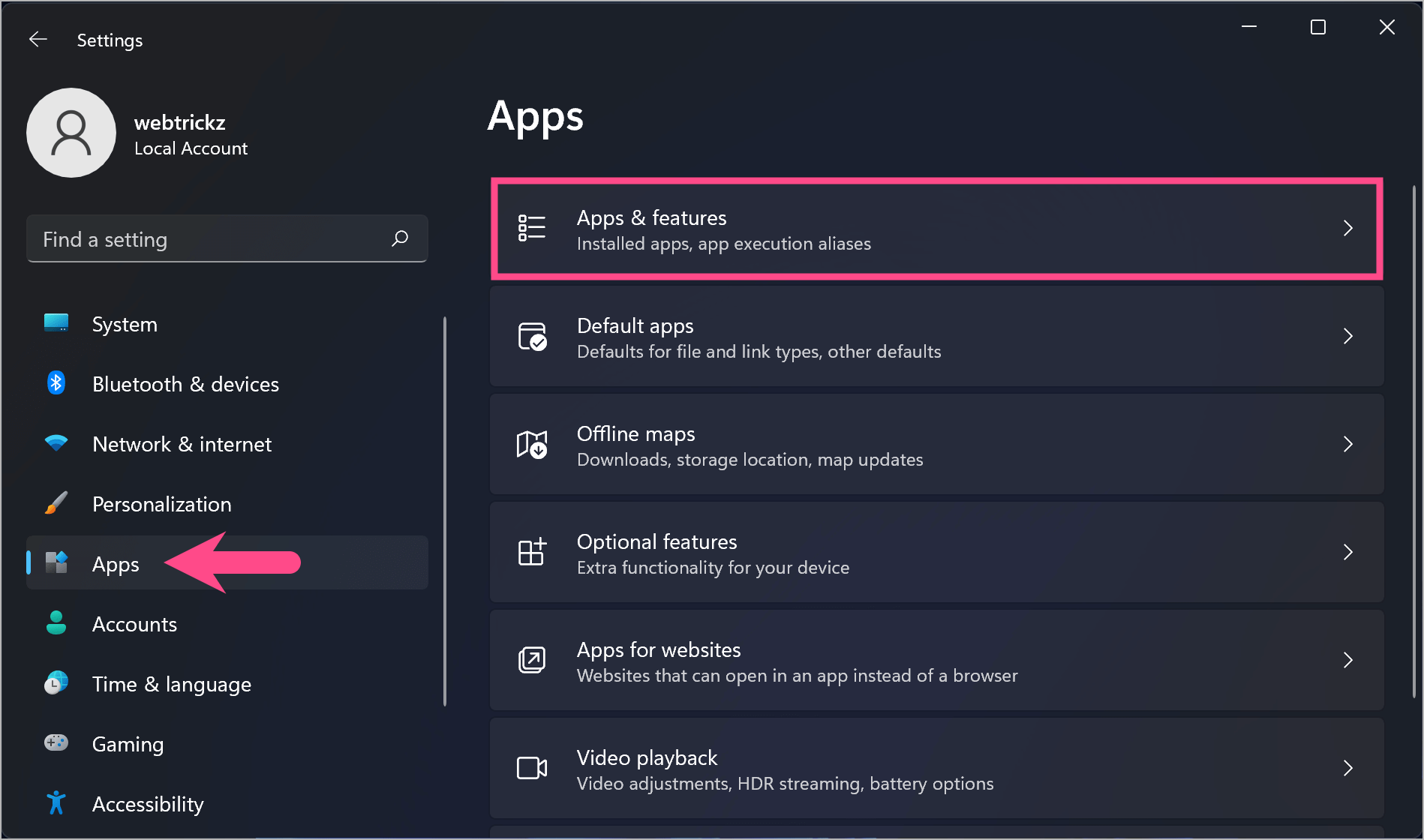Viewport: 1424px width, 840px height.
Task: Click the Find a setting search box
Action: coord(210,239)
